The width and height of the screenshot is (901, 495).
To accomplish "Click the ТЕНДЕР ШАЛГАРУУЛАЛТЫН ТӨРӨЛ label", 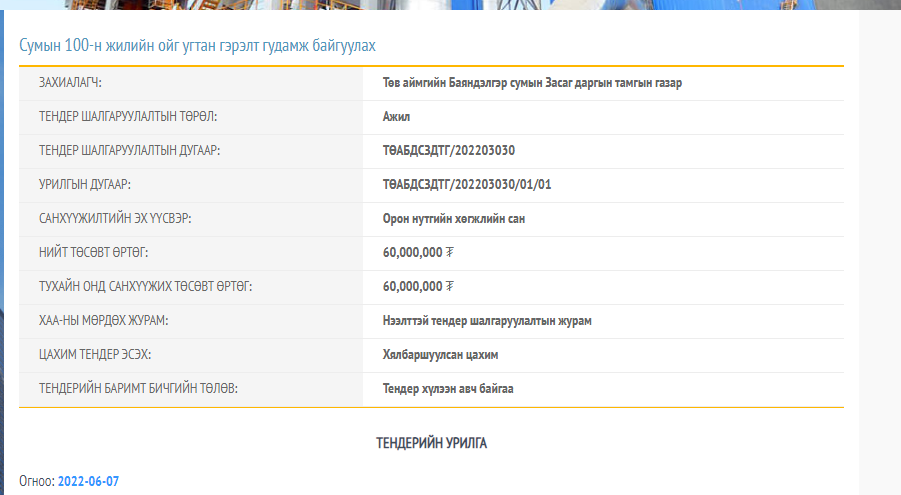I will (128, 117).
